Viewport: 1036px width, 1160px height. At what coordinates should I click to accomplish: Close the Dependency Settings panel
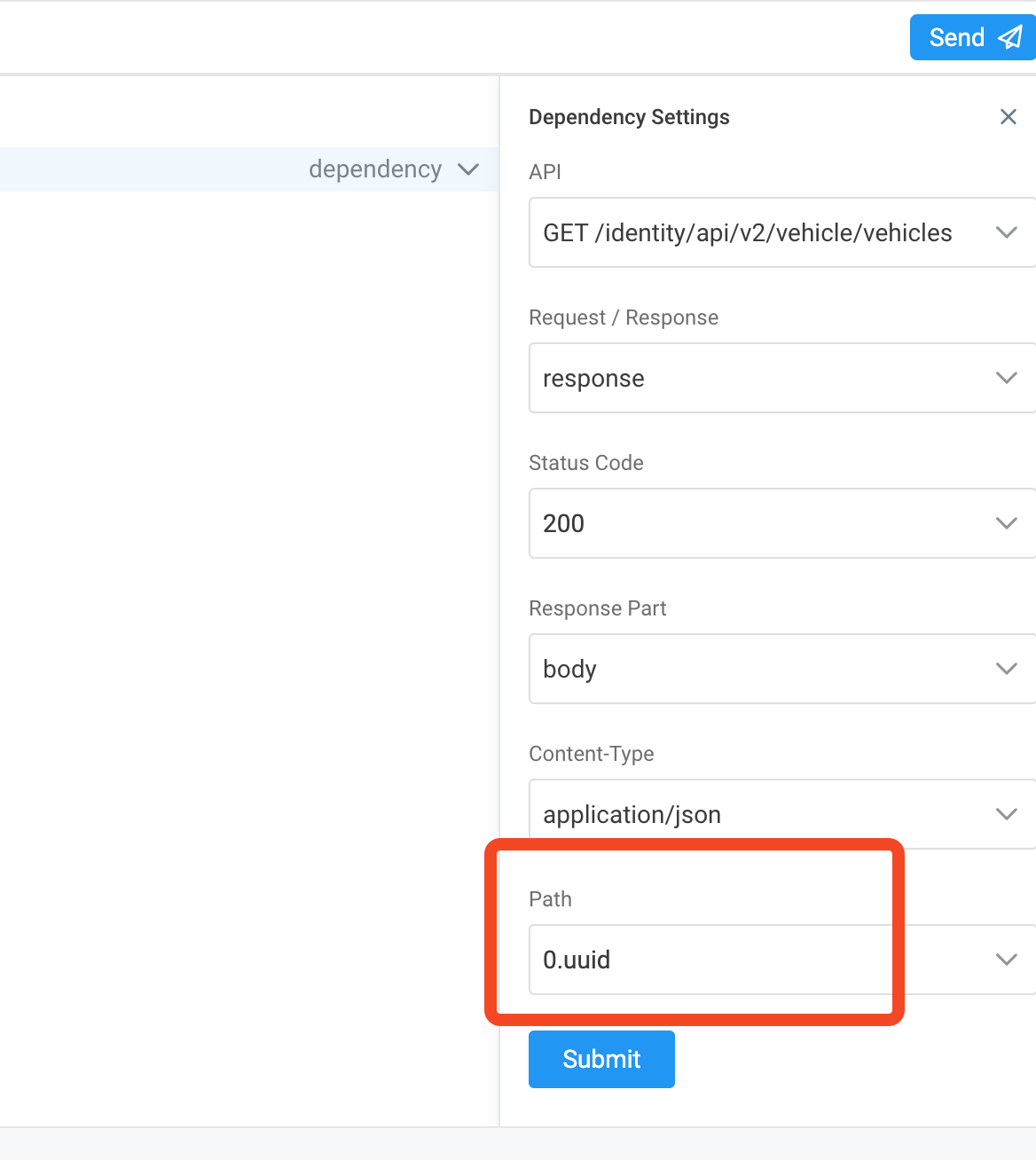coord(1009,117)
